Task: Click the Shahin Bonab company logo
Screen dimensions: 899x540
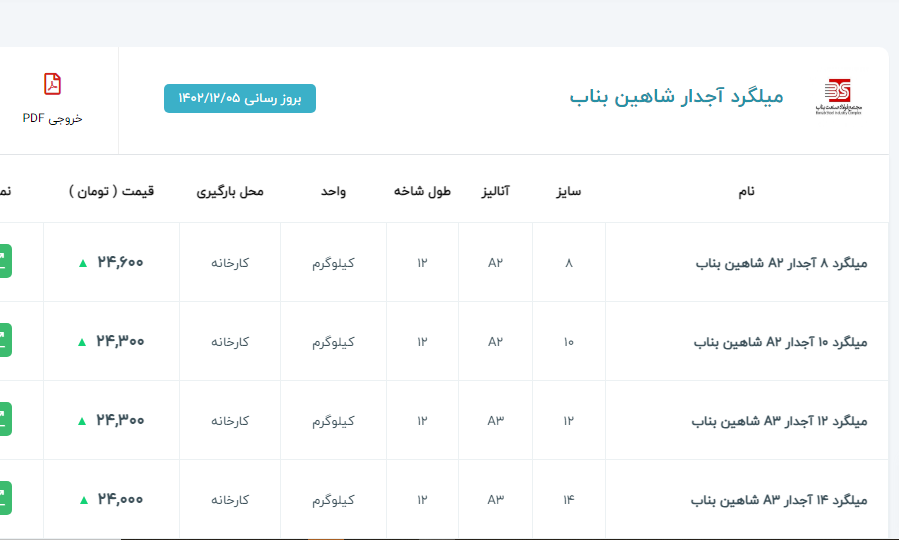Action: point(837,97)
